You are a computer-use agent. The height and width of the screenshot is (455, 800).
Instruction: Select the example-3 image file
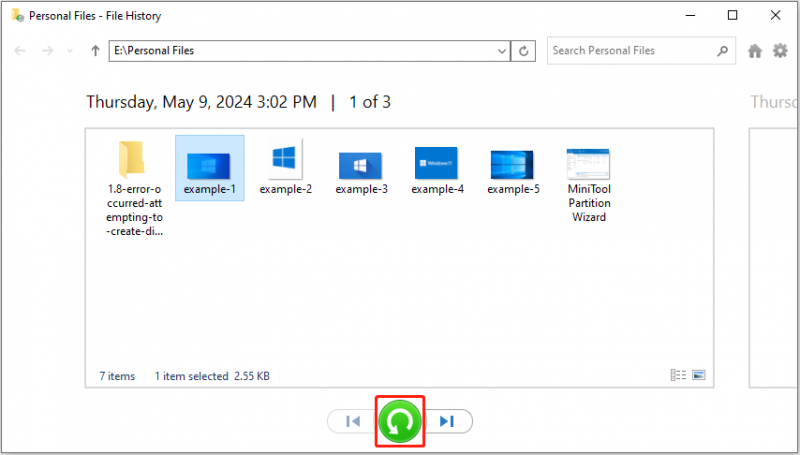361,173
